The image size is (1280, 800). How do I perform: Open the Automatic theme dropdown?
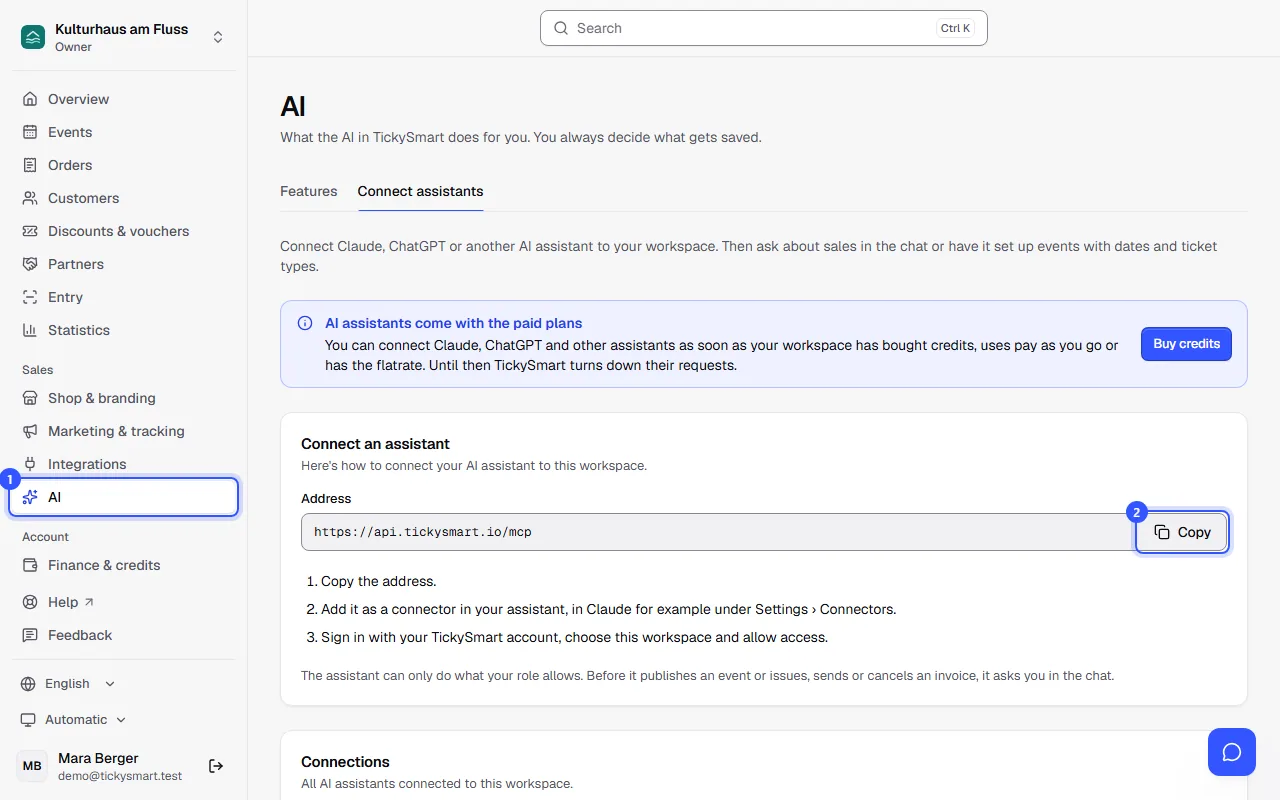tap(74, 720)
